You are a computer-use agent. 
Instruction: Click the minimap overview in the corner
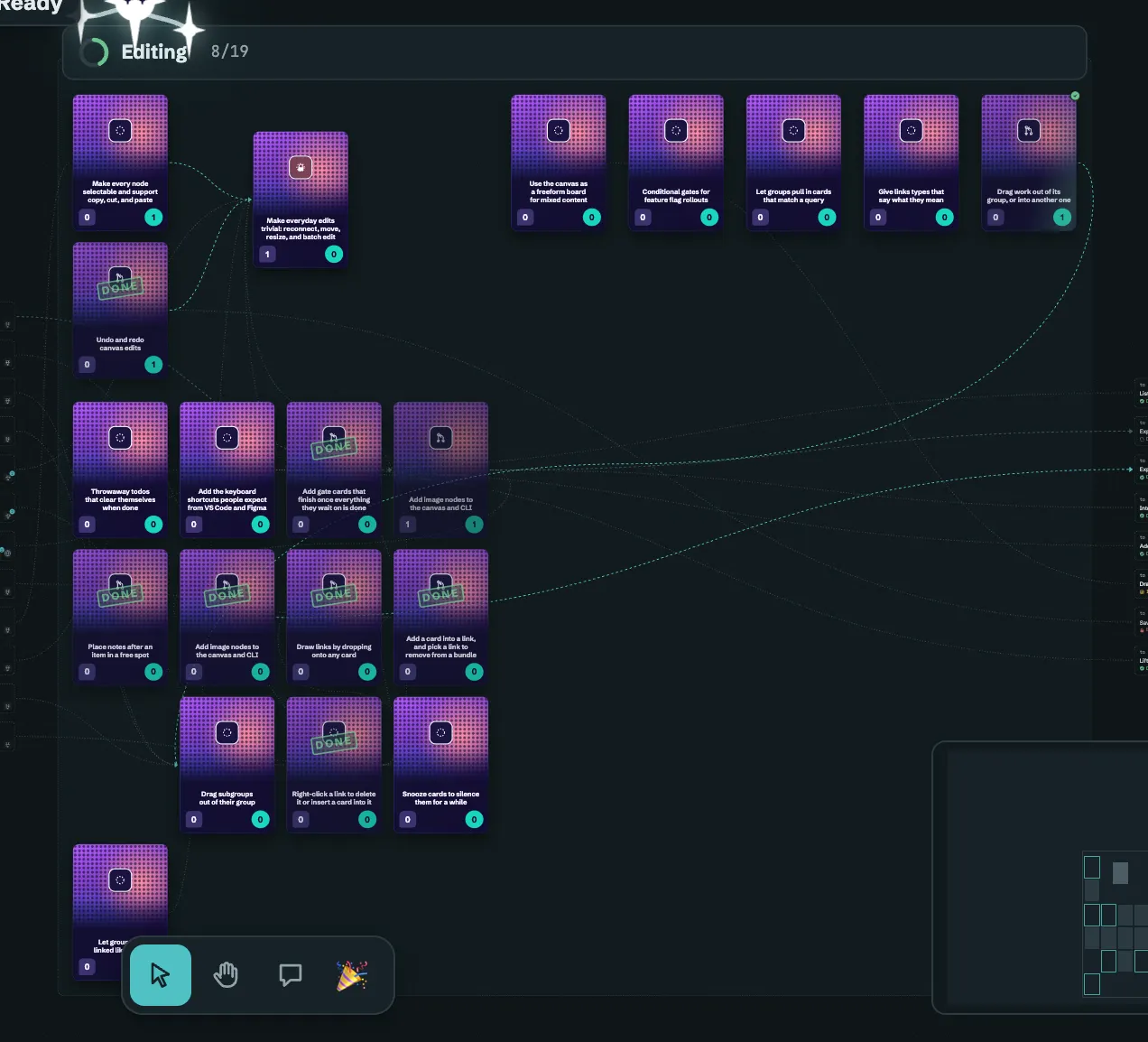point(1040,878)
